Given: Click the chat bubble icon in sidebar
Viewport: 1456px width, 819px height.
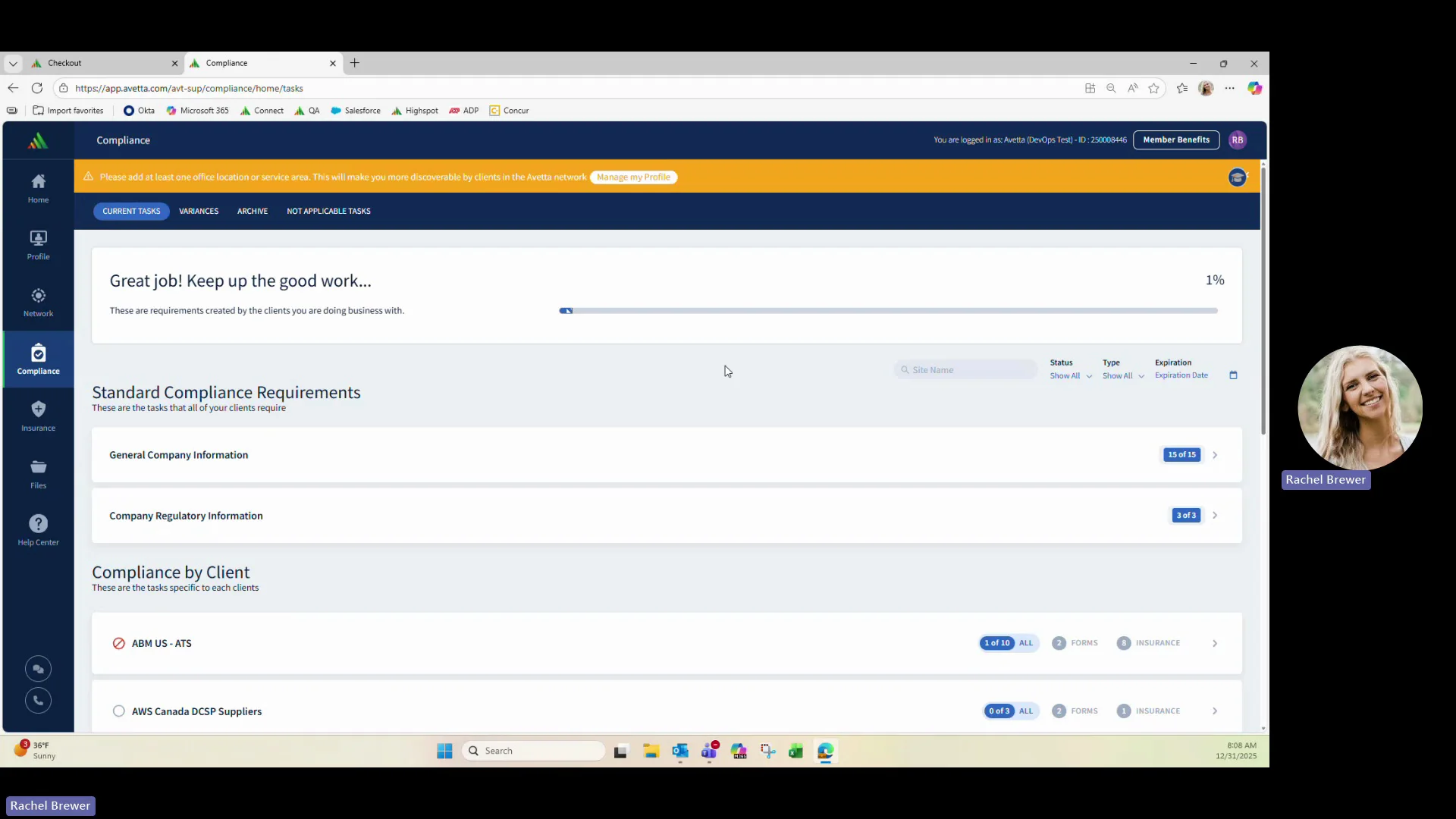Looking at the screenshot, I should tap(38, 669).
